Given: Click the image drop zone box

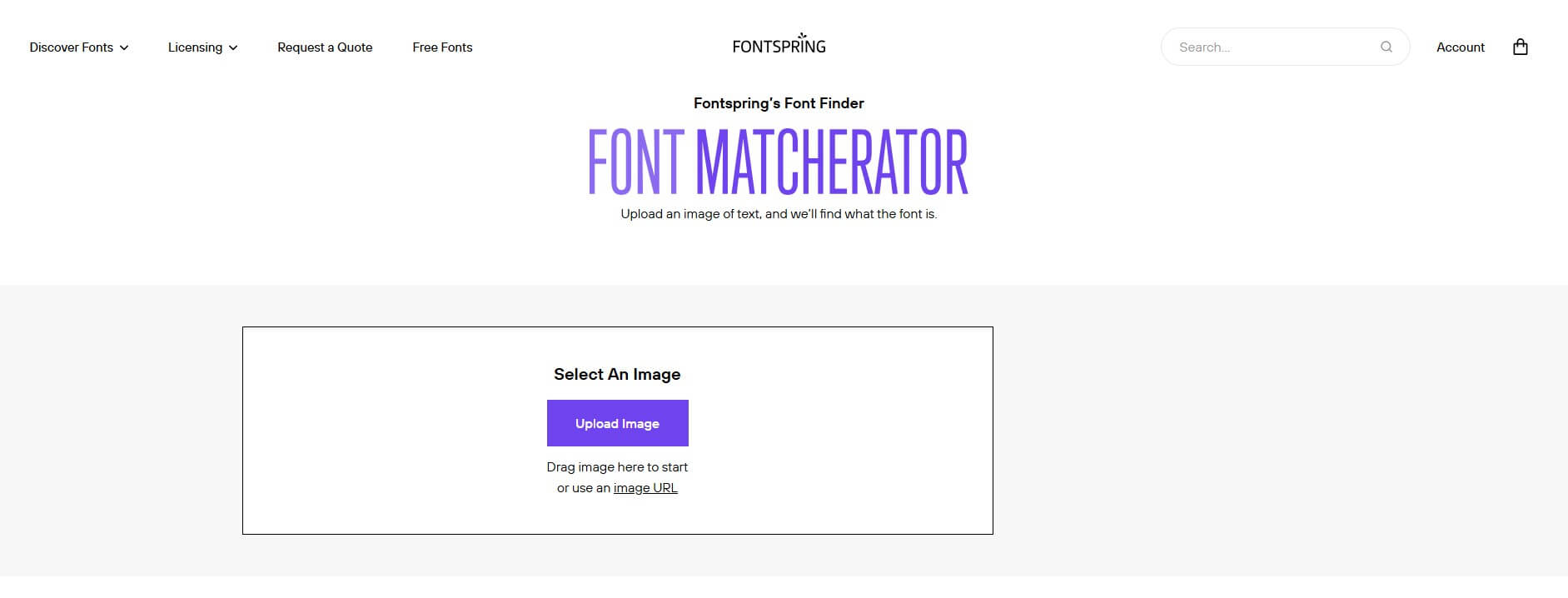Looking at the screenshot, I should (618, 431).
